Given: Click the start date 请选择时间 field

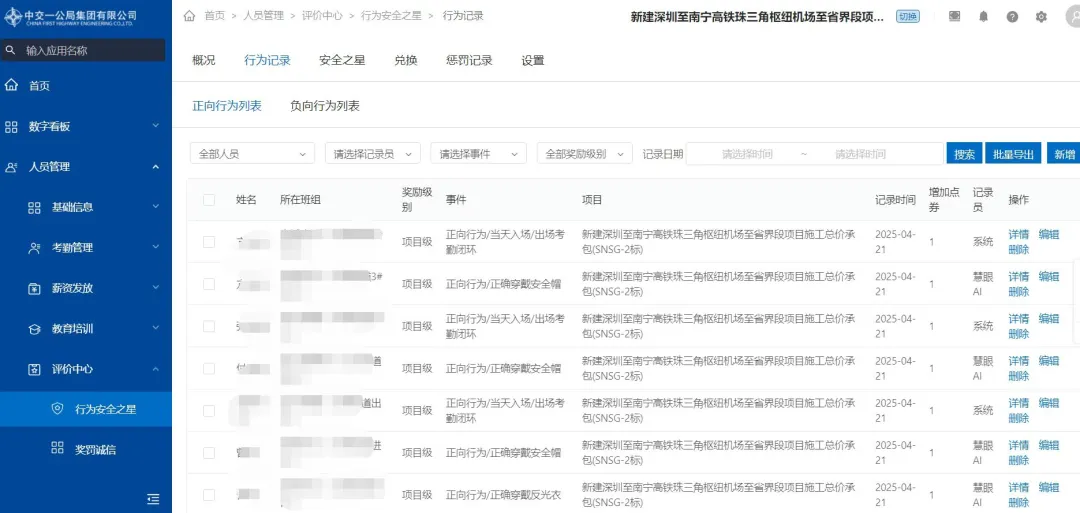Looking at the screenshot, I should pos(747,154).
